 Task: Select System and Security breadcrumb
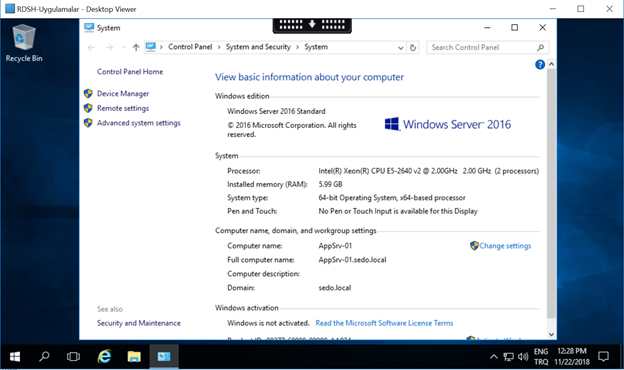(x=258, y=47)
